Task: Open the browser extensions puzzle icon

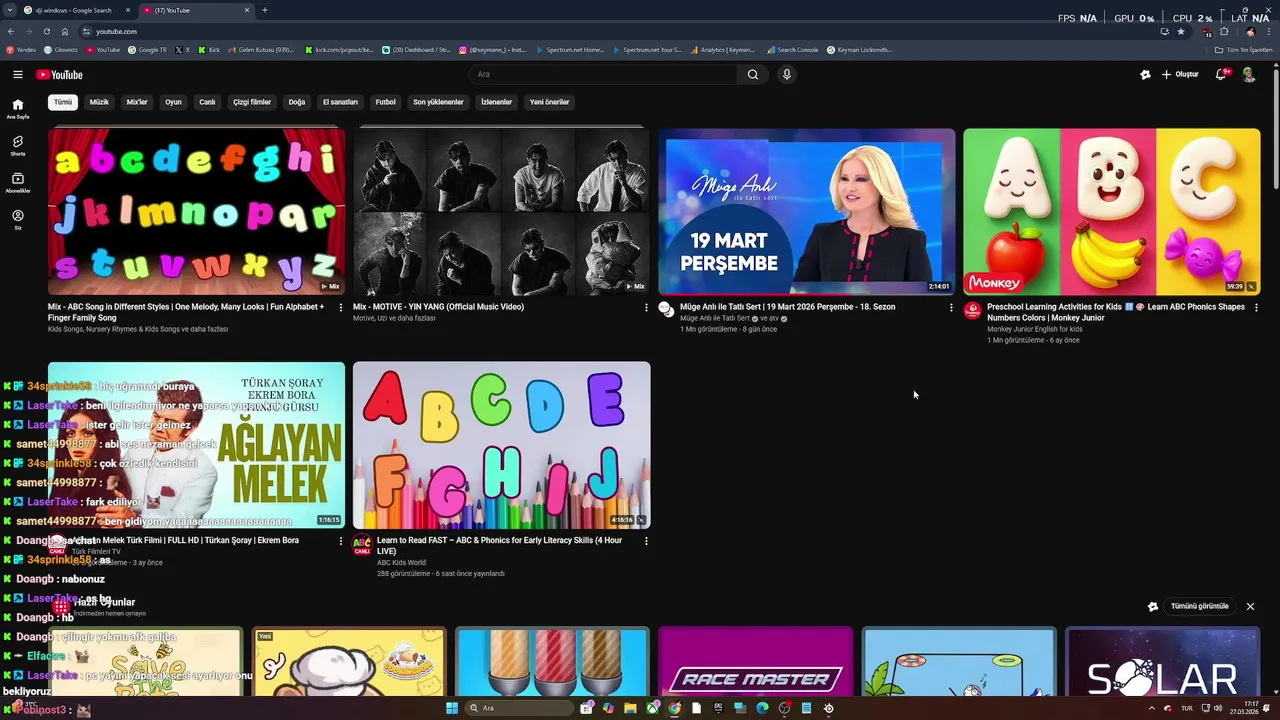Action: click(1224, 31)
